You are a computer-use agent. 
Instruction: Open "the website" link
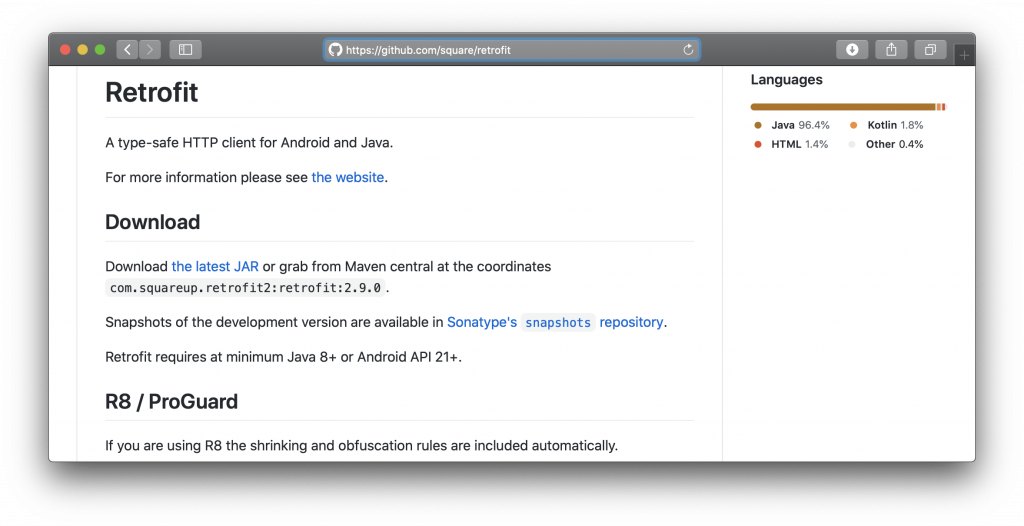[x=348, y=177]
